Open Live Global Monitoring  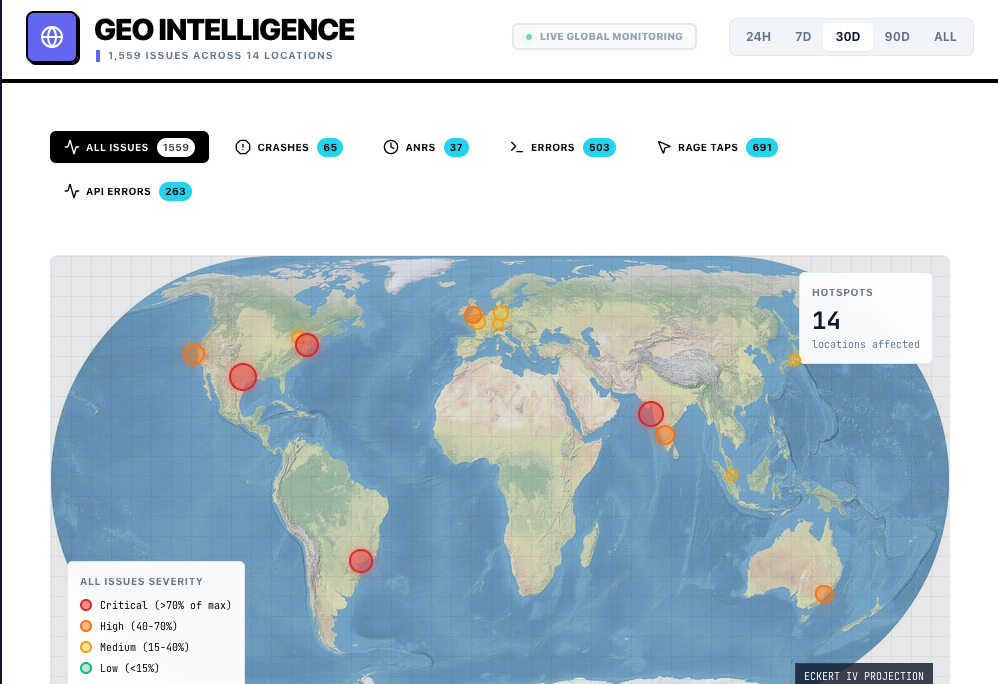604,36
